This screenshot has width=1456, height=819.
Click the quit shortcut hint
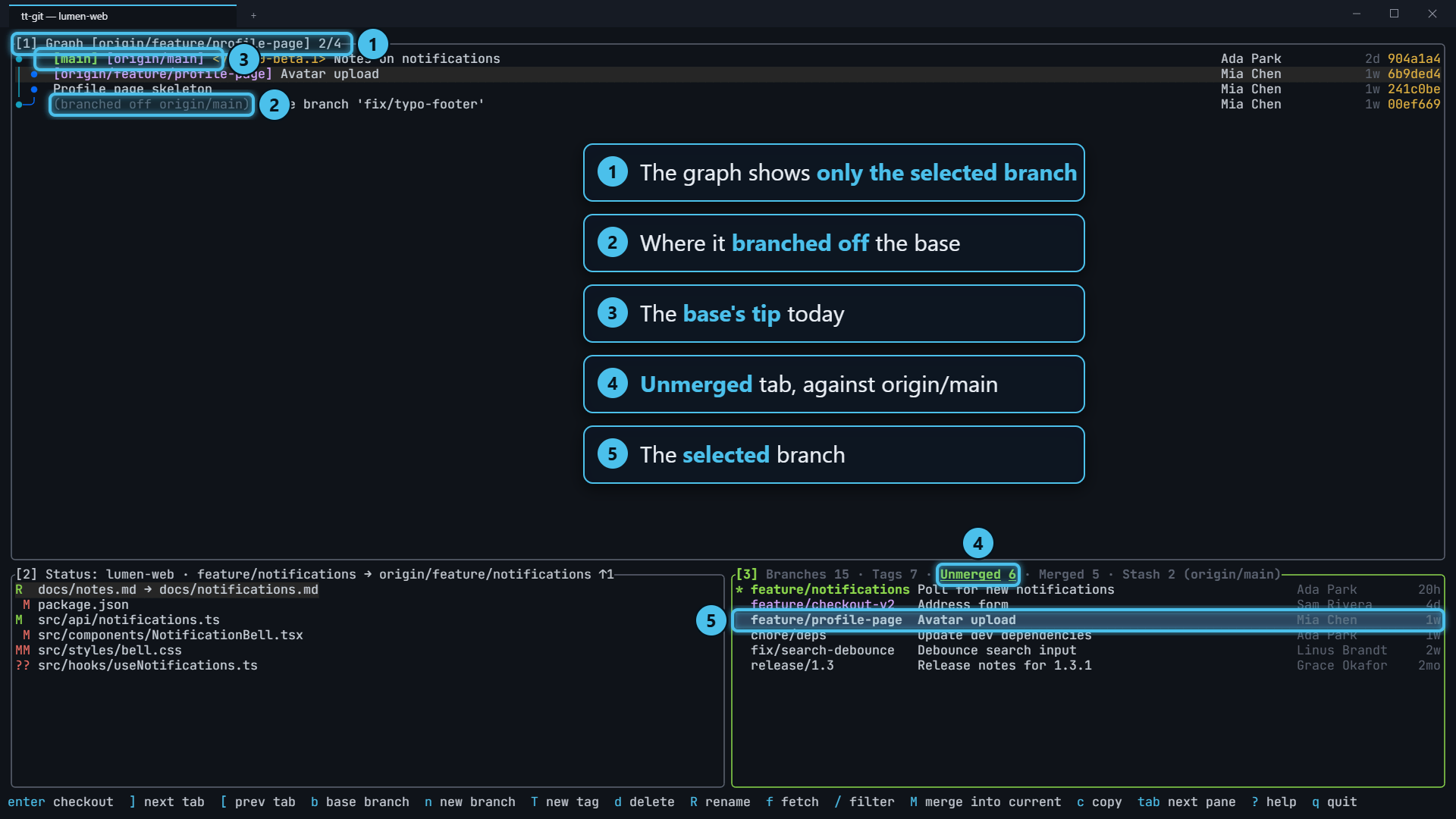click(x=1335, y=802)
